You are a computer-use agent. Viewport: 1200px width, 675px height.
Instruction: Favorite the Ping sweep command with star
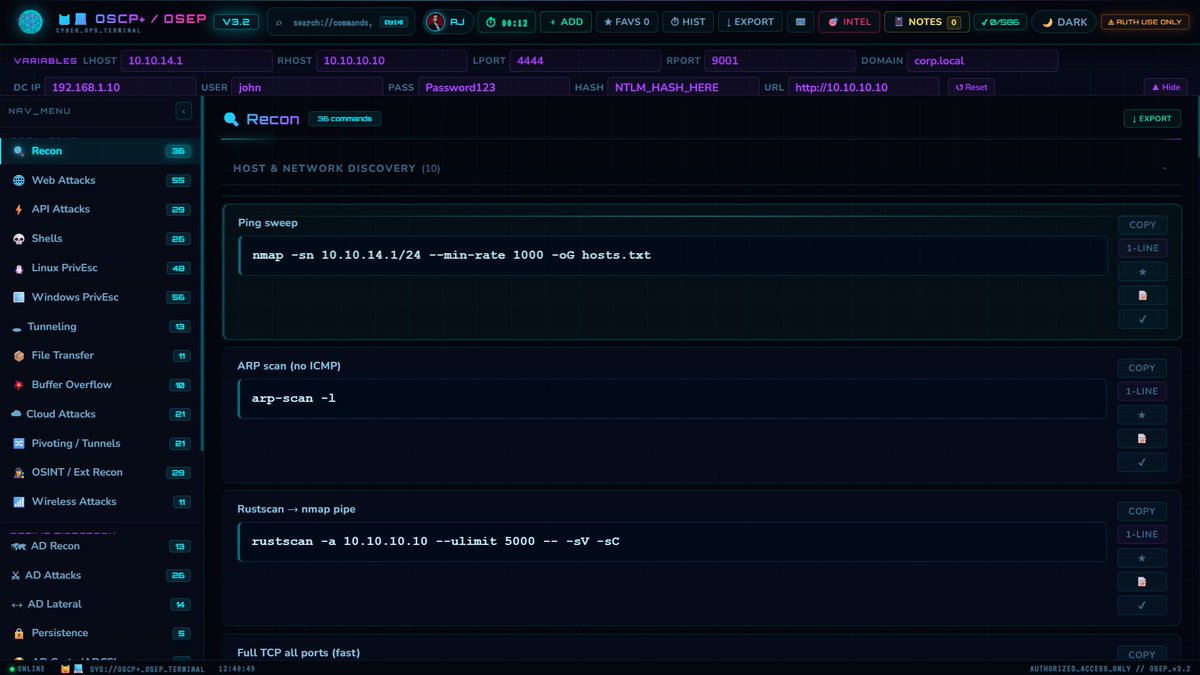tap(1142, 271)
